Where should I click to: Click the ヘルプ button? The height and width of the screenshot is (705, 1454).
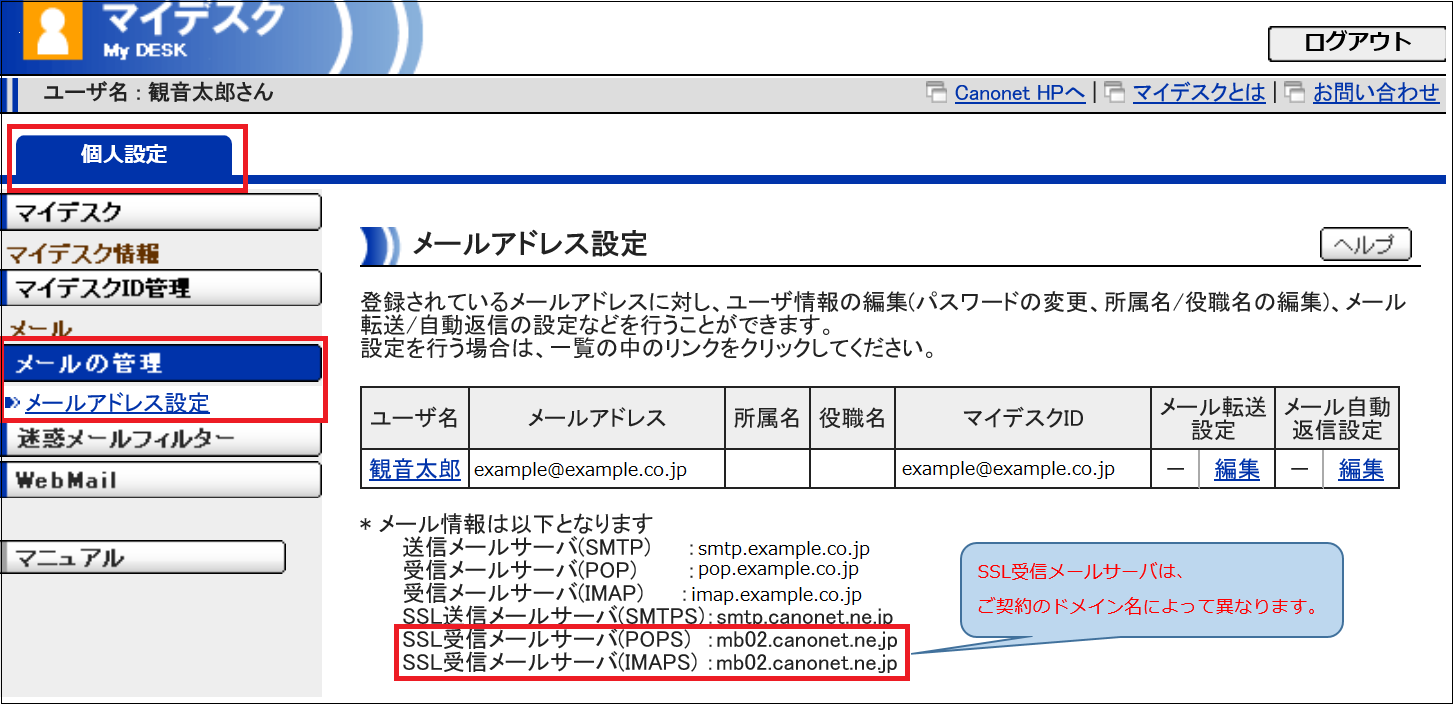tap(1365, 245)
